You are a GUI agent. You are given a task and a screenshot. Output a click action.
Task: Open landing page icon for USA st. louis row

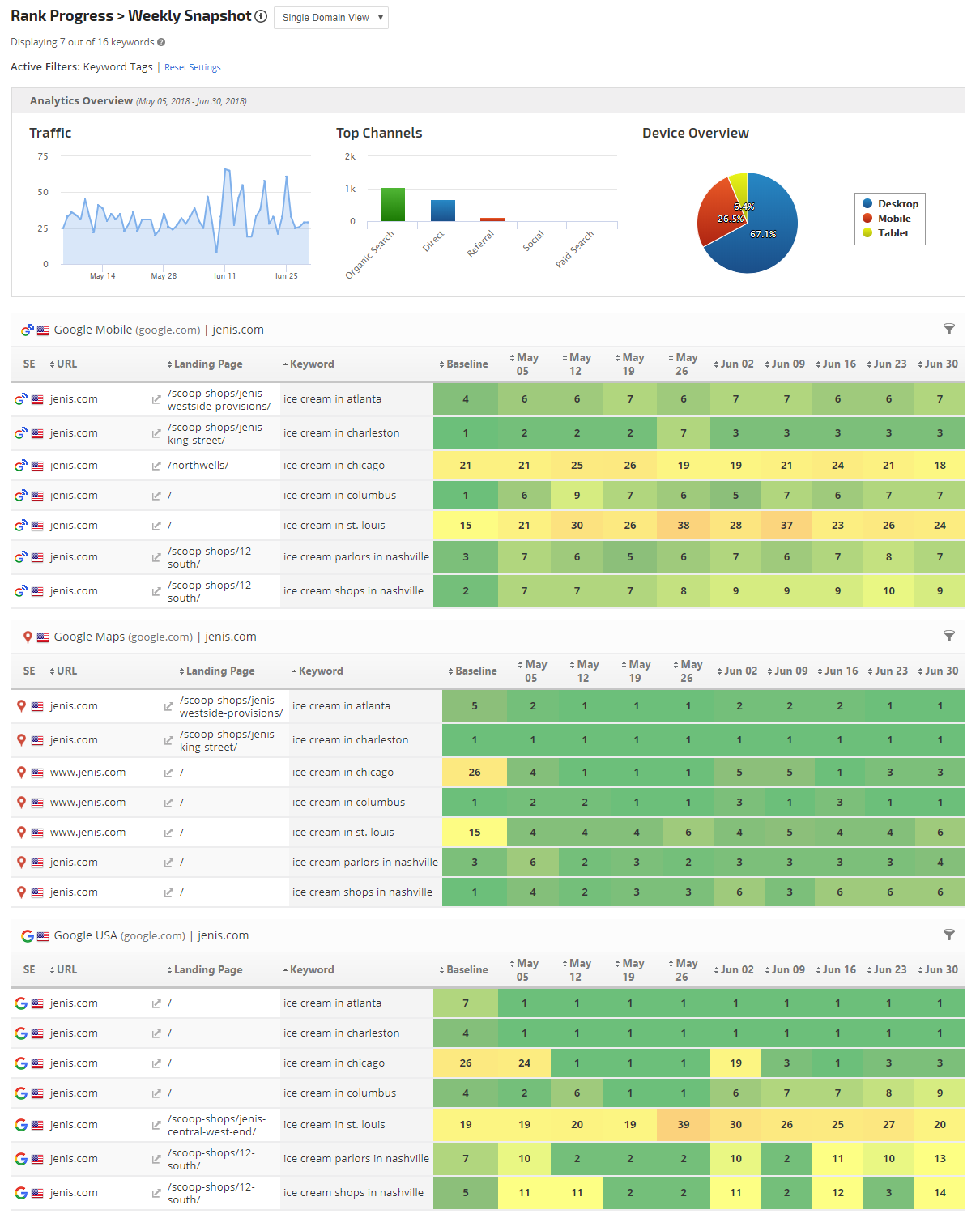point(156,1125)
